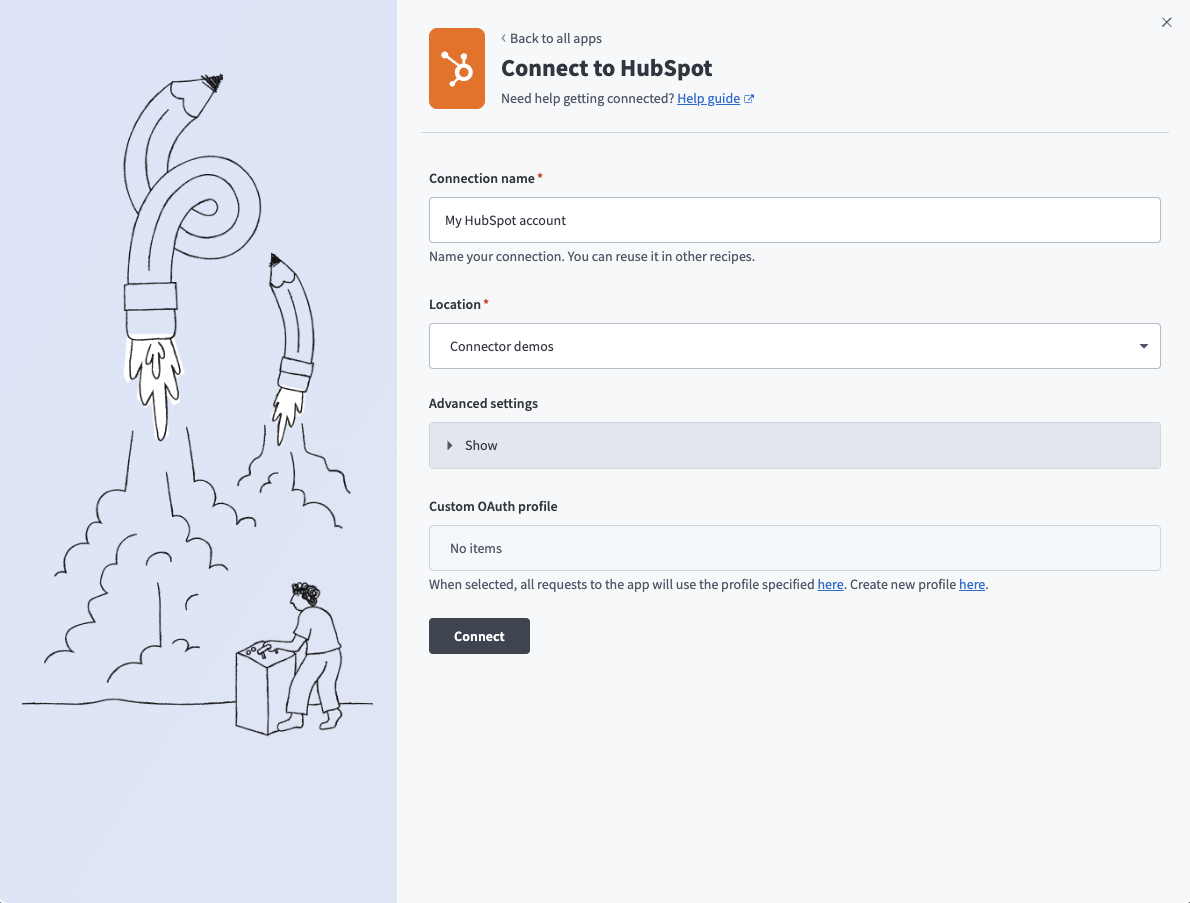Screen dimensions: 1190x903
Task: Dismiss the dialog with the X icon
Action: (x=1166, y=22)
